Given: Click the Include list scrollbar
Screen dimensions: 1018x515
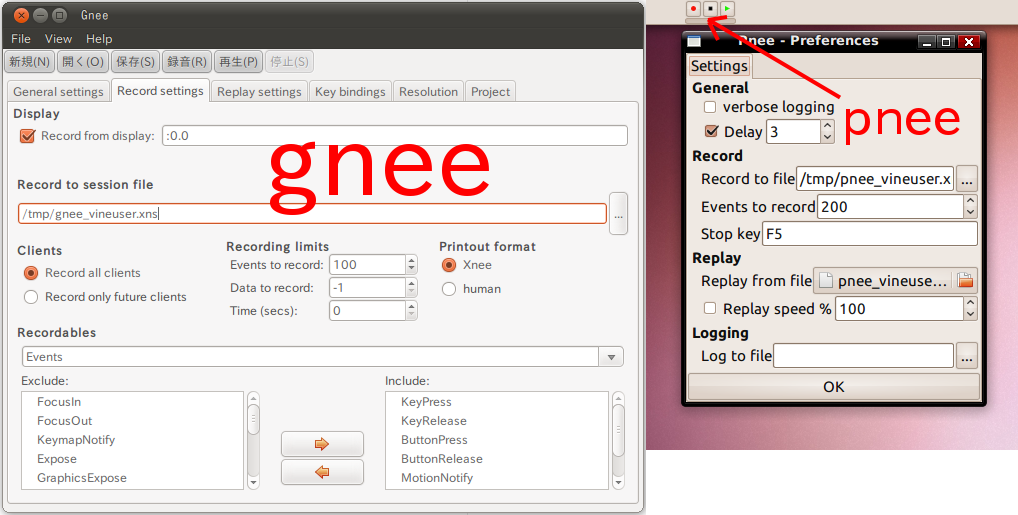Looking at the screenshot, I should point(618,440).
